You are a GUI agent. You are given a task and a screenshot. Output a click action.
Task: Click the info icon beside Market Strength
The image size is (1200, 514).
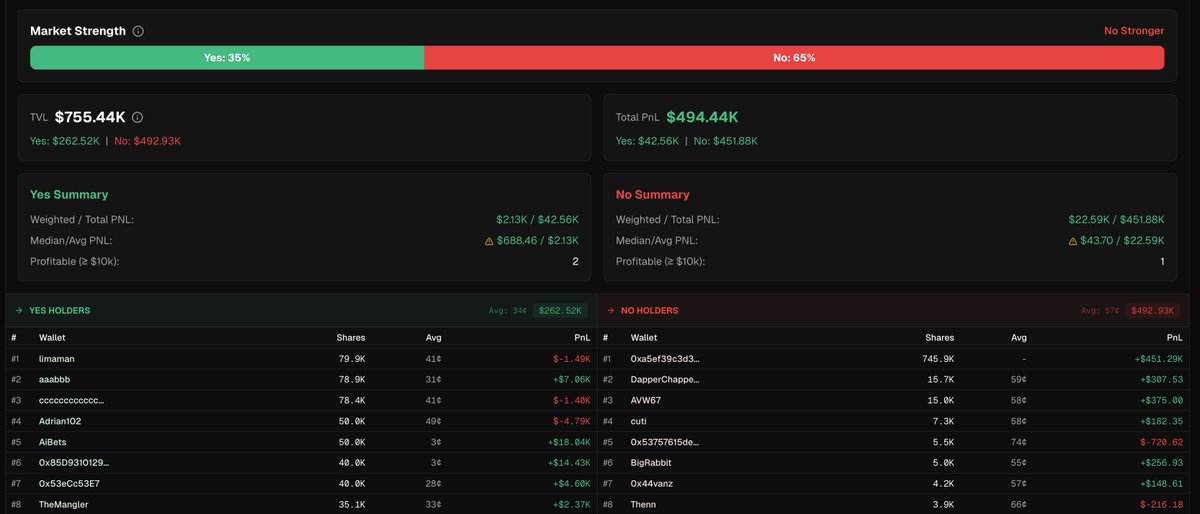click(x=138, y=31)
